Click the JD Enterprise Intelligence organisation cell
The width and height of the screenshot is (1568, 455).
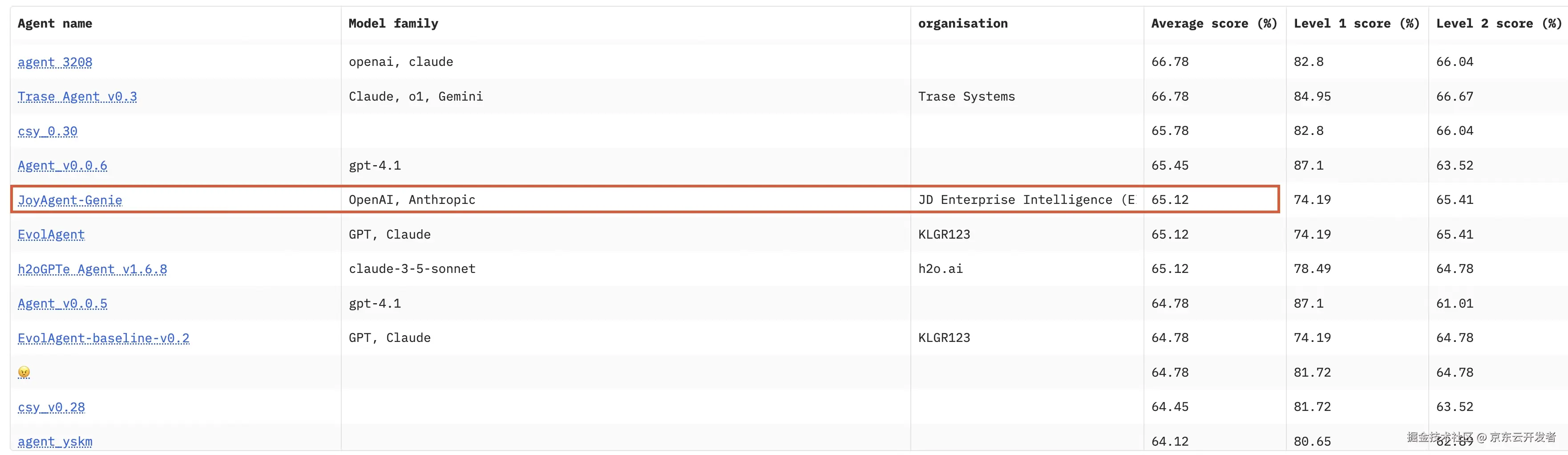(1026, 200)
